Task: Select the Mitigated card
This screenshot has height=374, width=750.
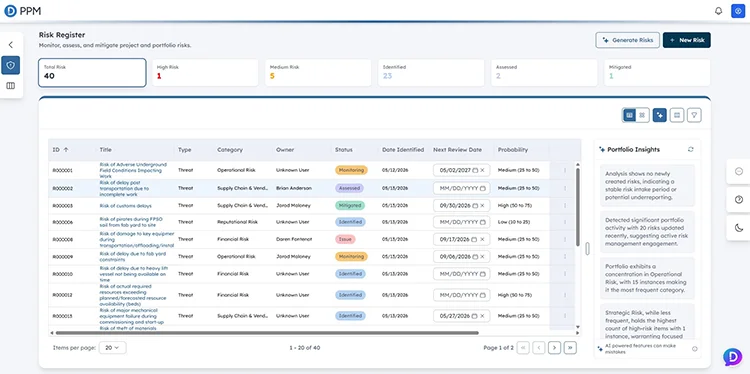Action: 657,73
